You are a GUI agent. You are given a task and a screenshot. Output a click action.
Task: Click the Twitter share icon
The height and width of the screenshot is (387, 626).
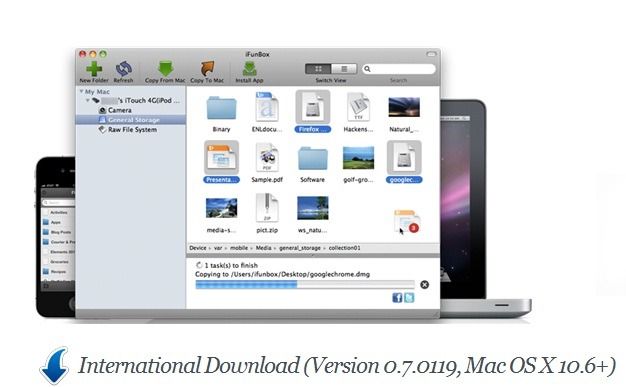click(409, 298)
